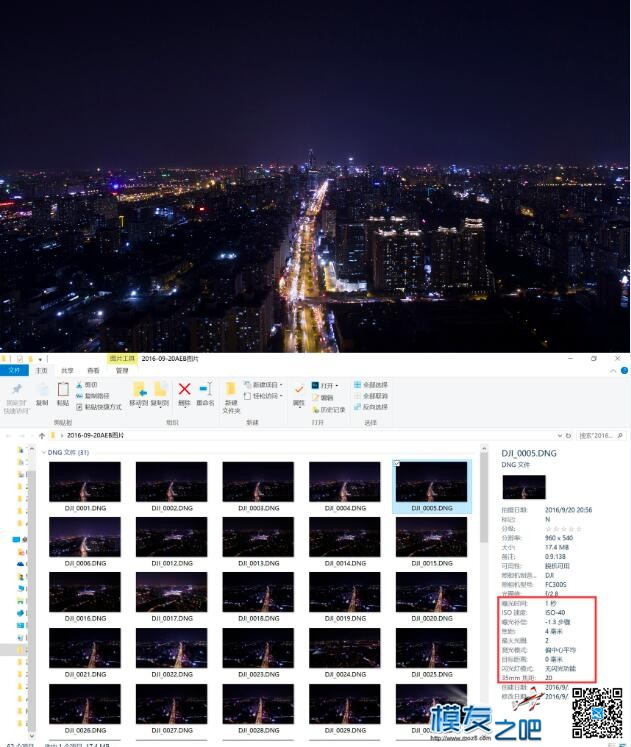Click the New folder icon
Image resolution: width=631 pixels, height=747 pixels.
click(x=231, y=389)
